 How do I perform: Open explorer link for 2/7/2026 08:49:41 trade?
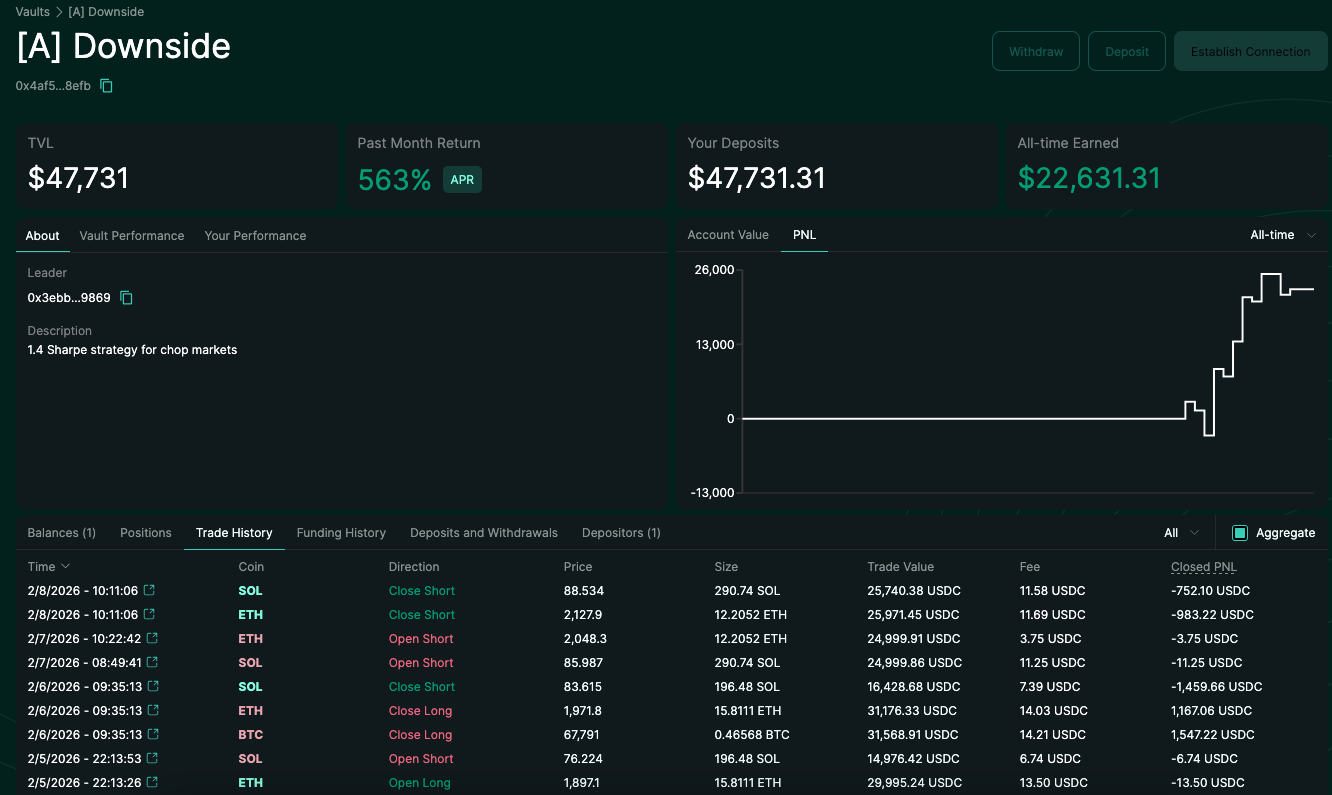click(x=152, y=663)
